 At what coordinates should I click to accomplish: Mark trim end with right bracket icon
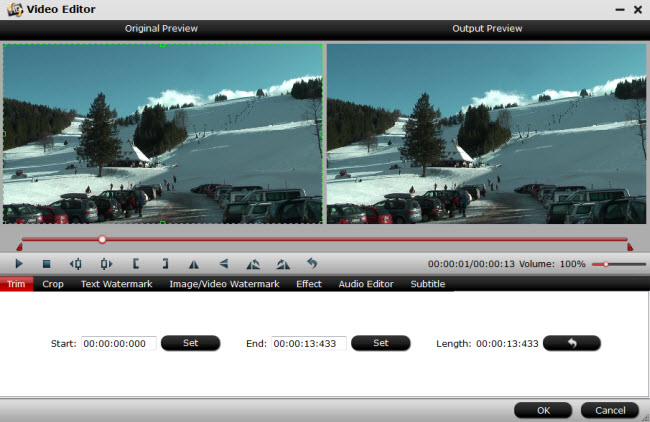(165, 264)
